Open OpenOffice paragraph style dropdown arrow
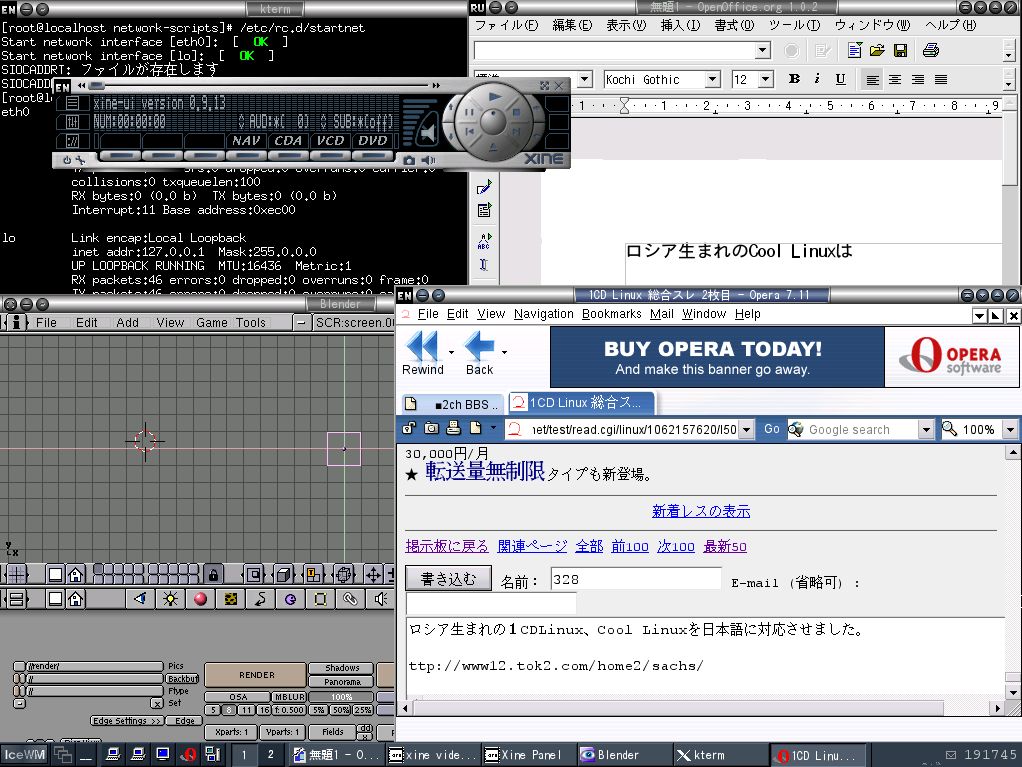Viewport: 1022px width, 767px height. (x=585, y=80)
